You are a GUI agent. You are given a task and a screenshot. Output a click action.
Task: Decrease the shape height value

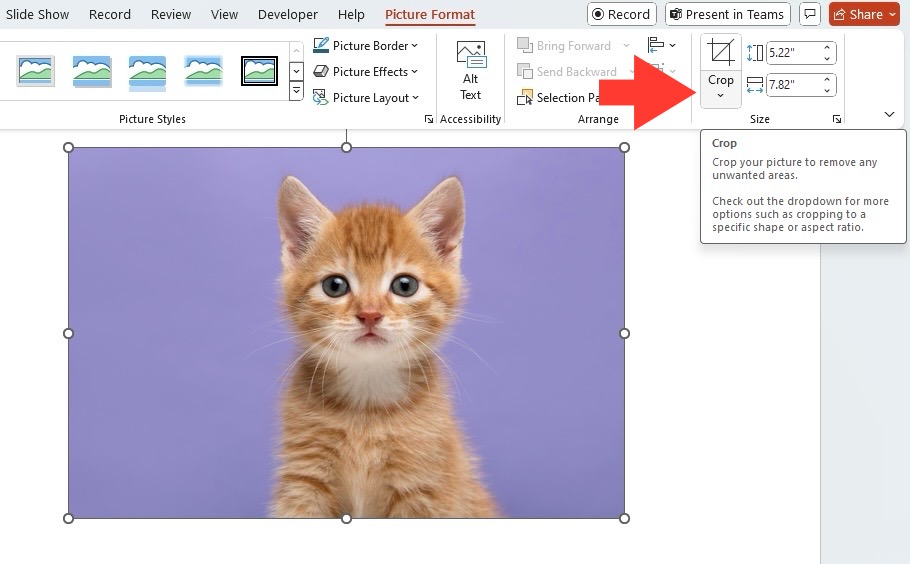(827, 58)
